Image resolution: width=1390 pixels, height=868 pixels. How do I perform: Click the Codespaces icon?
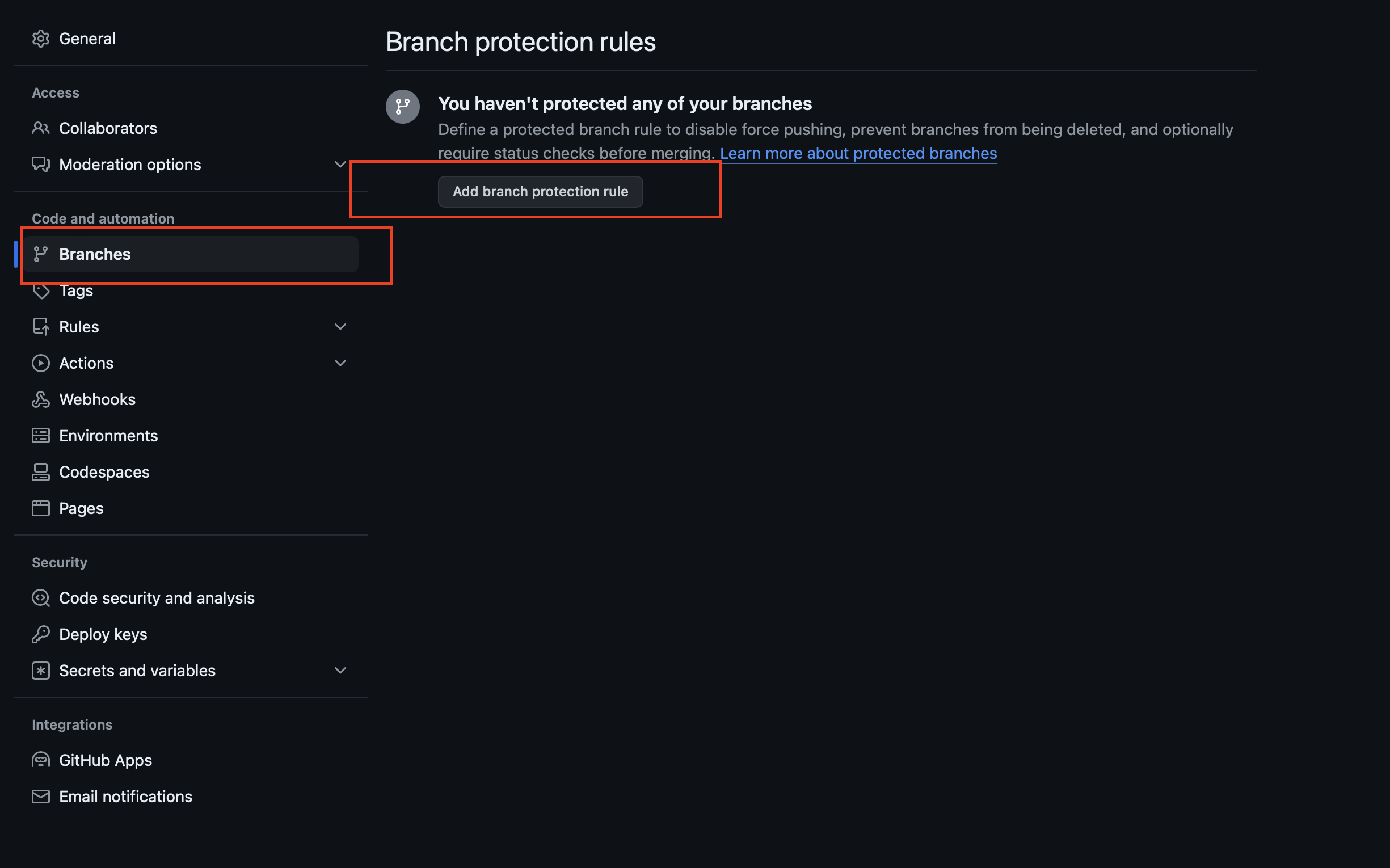click(40, 472)
